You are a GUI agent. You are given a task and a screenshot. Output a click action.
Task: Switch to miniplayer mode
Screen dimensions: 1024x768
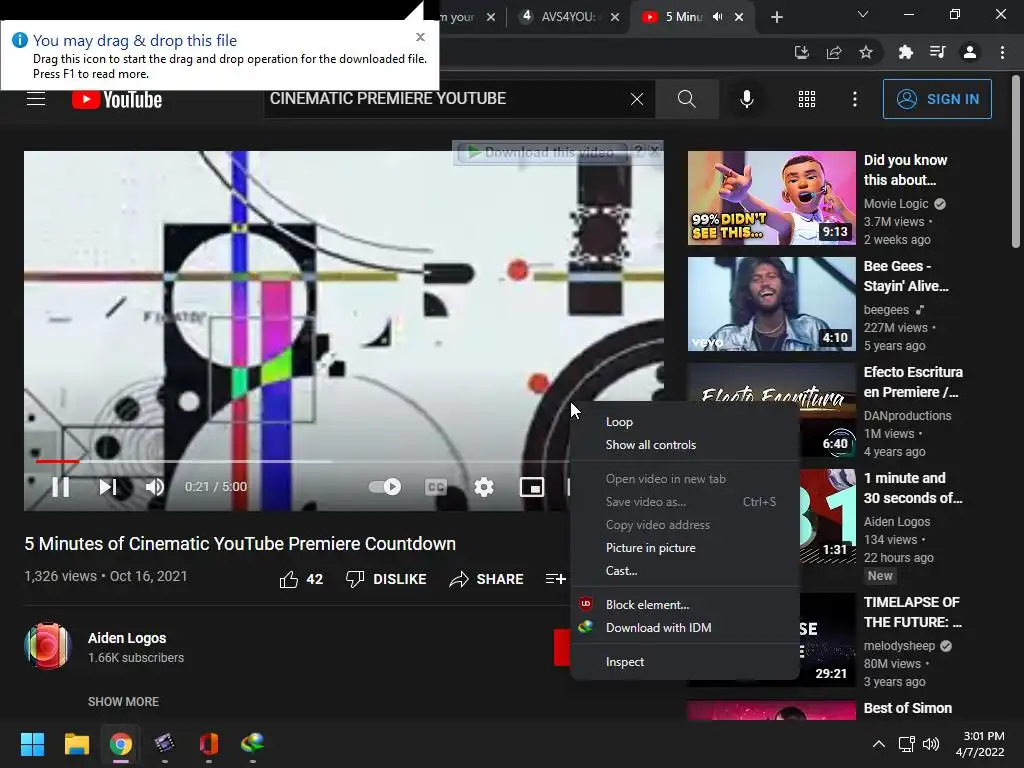point(532,487)
